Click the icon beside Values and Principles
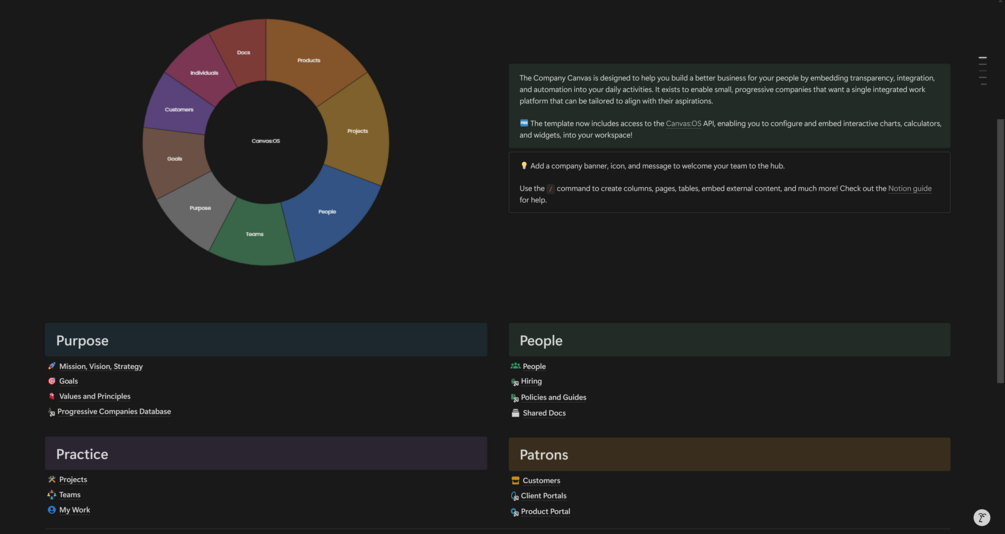The height and width of the screenshot is (534, 1005). pyautogui.click(x=52, y=396)
